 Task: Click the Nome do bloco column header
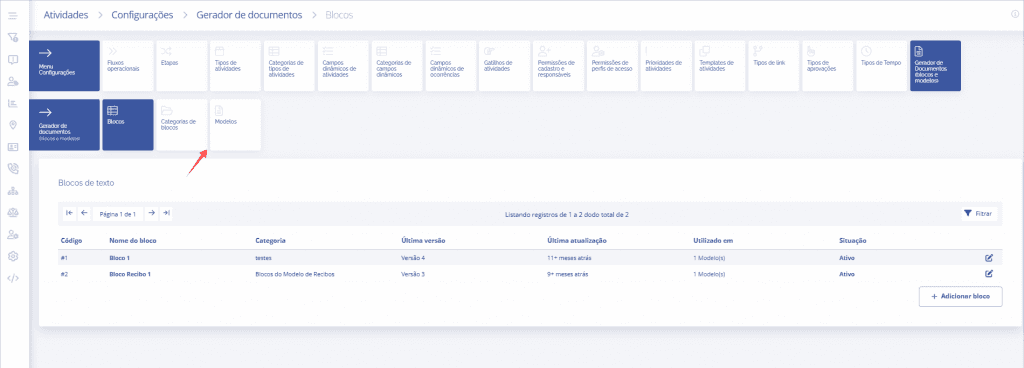(x=133, y=241)
